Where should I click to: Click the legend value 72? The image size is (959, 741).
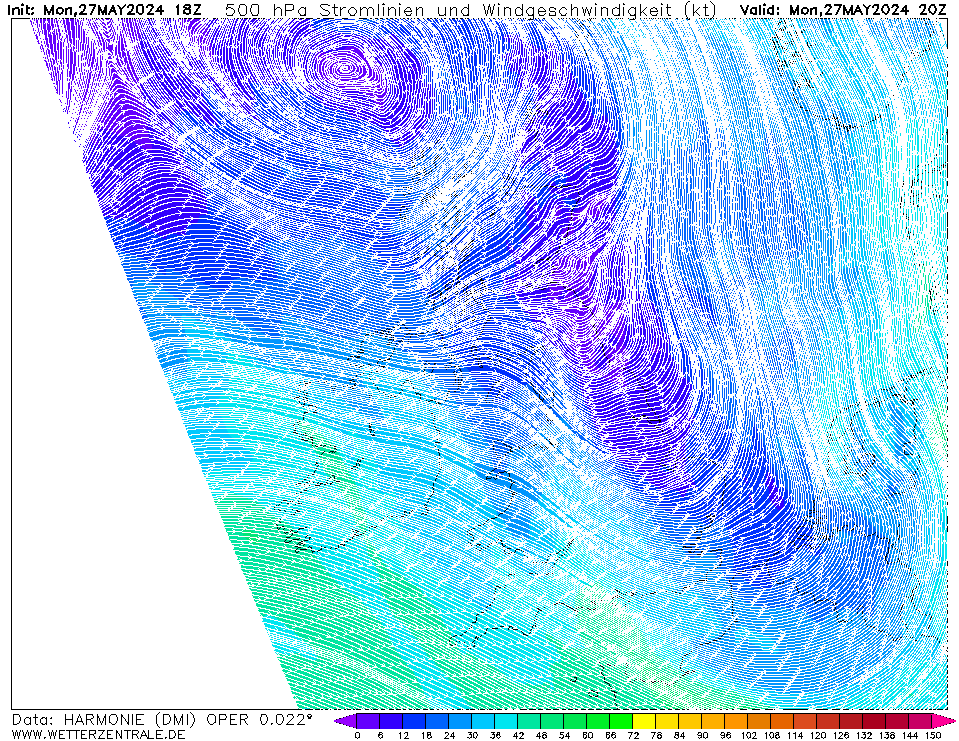pyautogui.click(x=633, y=735)
